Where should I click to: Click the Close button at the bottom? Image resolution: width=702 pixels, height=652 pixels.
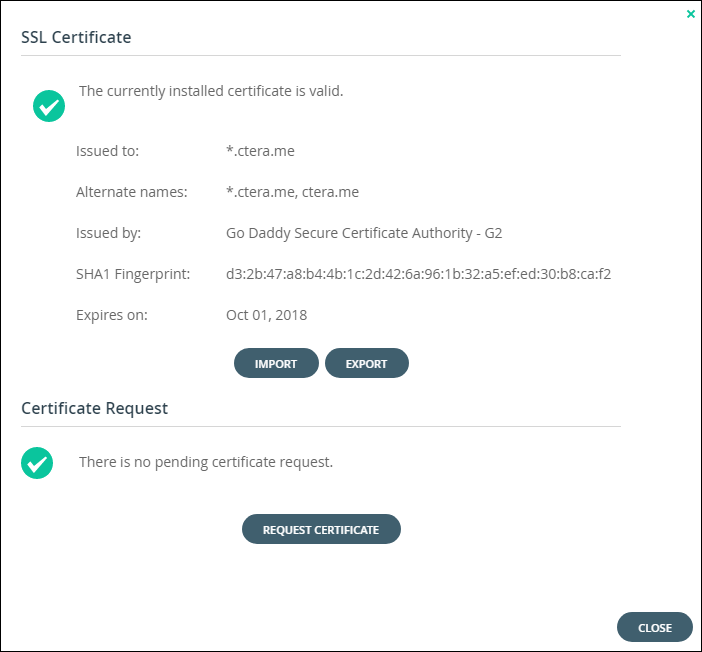click(655, 627)
